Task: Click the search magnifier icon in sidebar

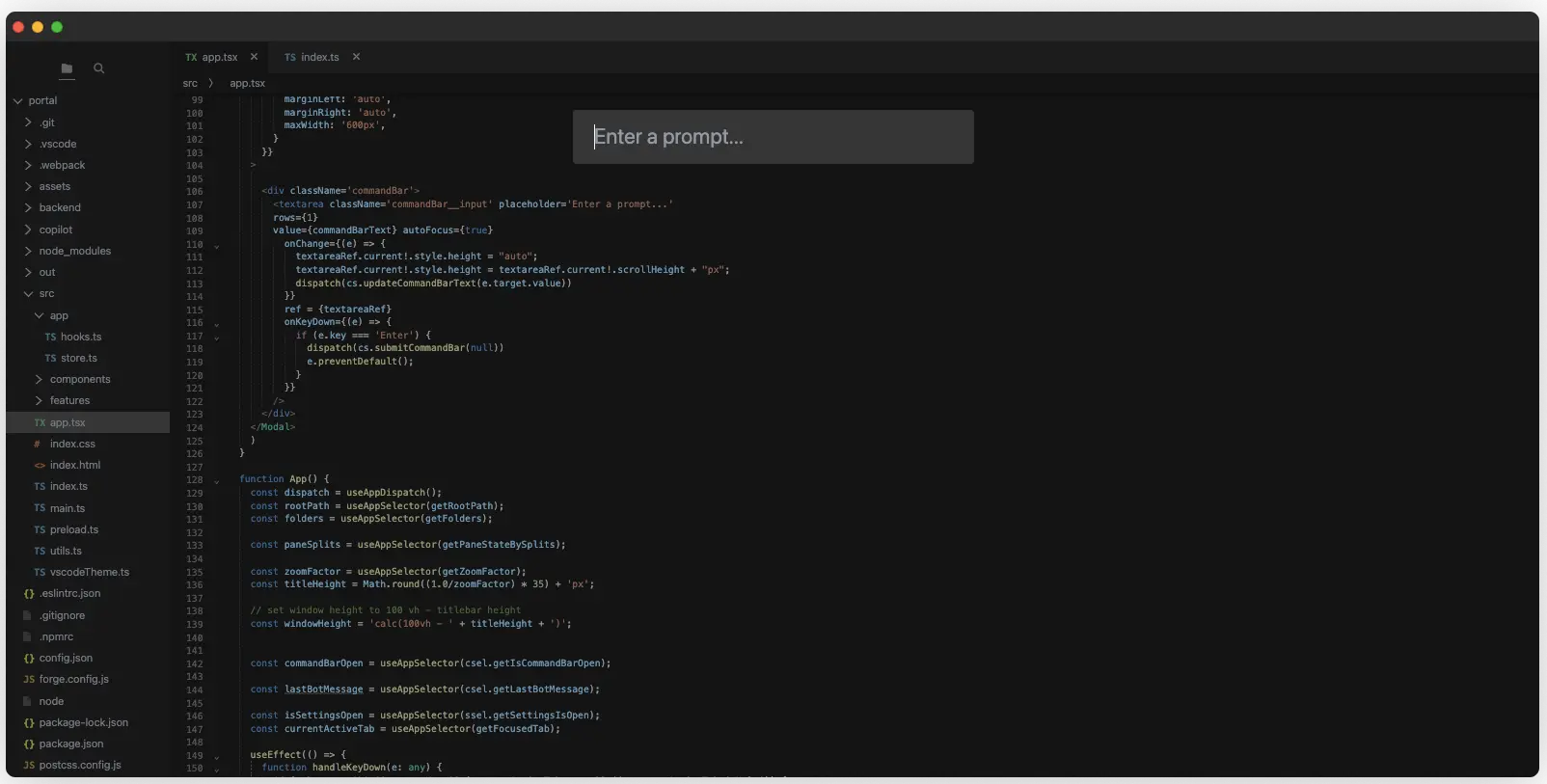Action: point(98,68)
